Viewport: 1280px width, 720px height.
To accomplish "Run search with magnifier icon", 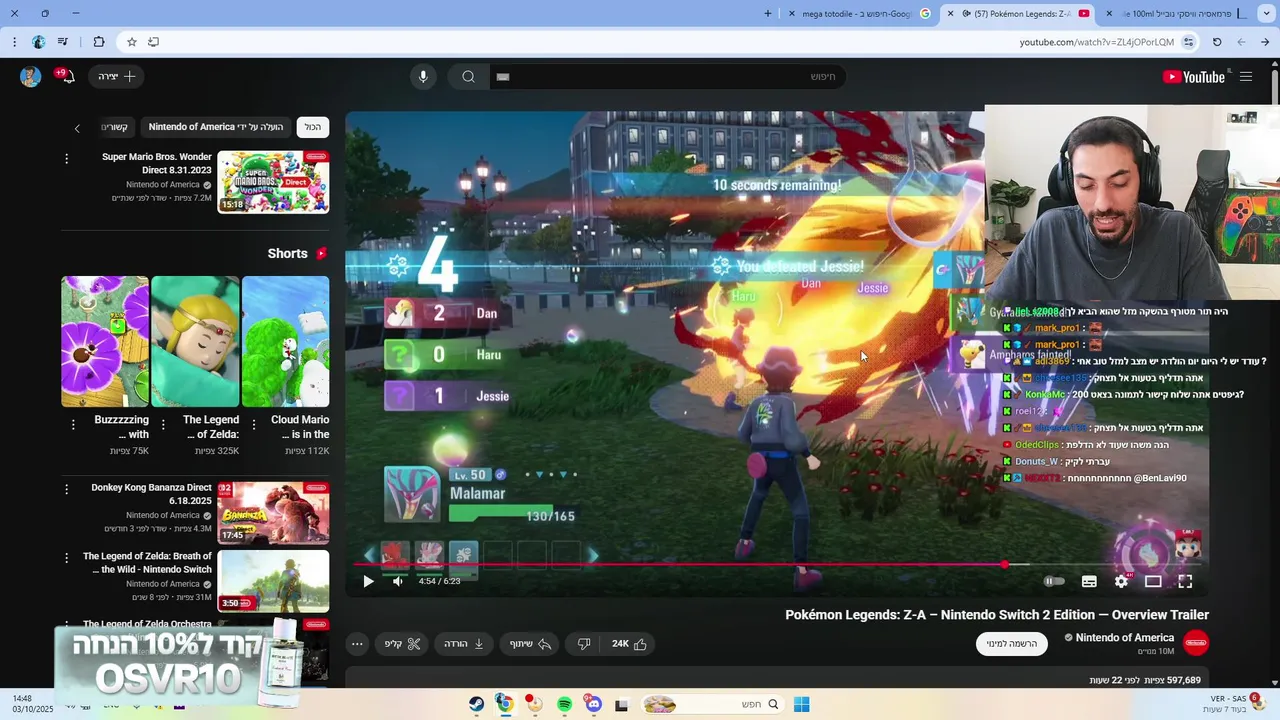I will coord(468,77).
